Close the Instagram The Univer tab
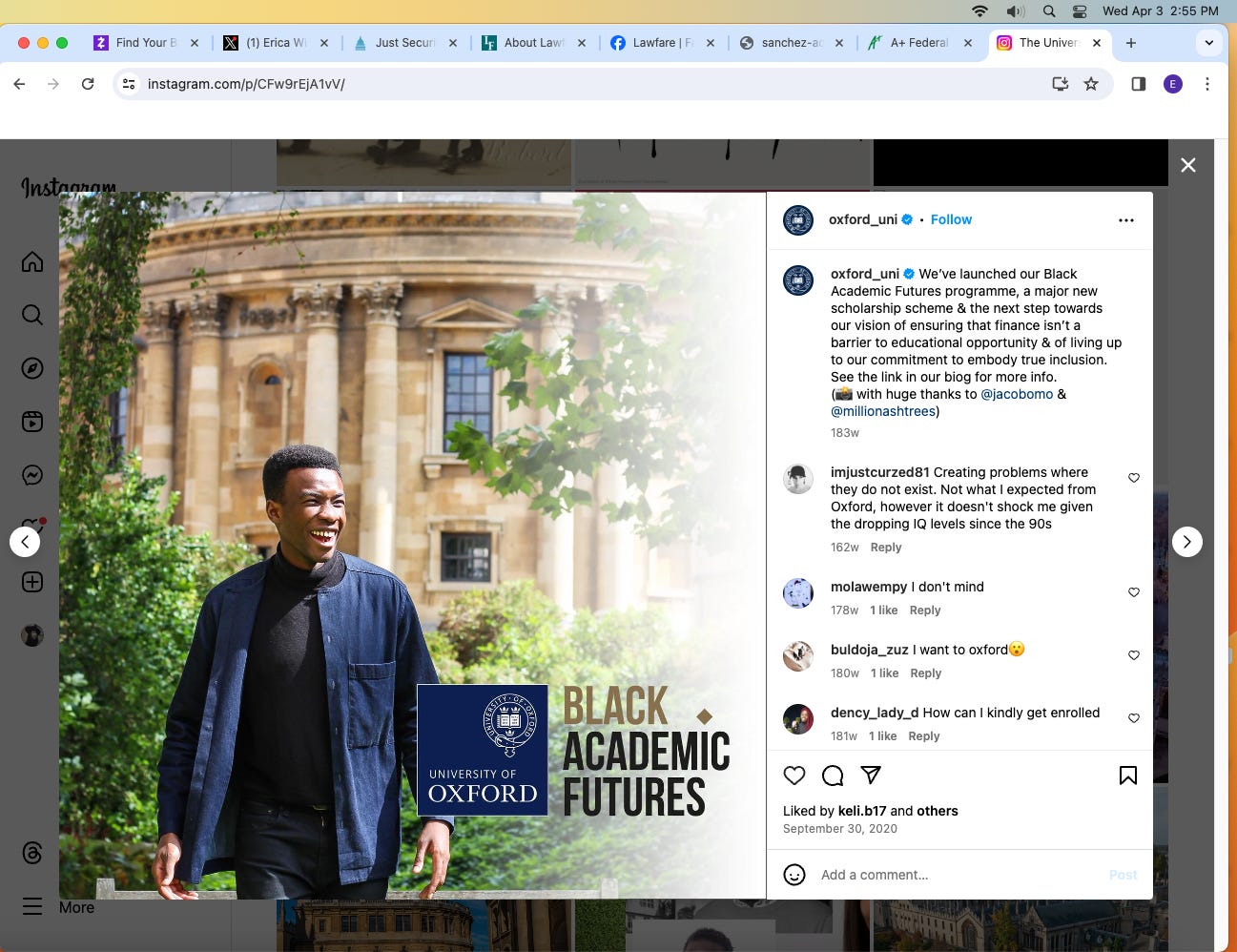Image resolution: width=1237 pixels, height=952 pixels. click(x=1097, y=43)
